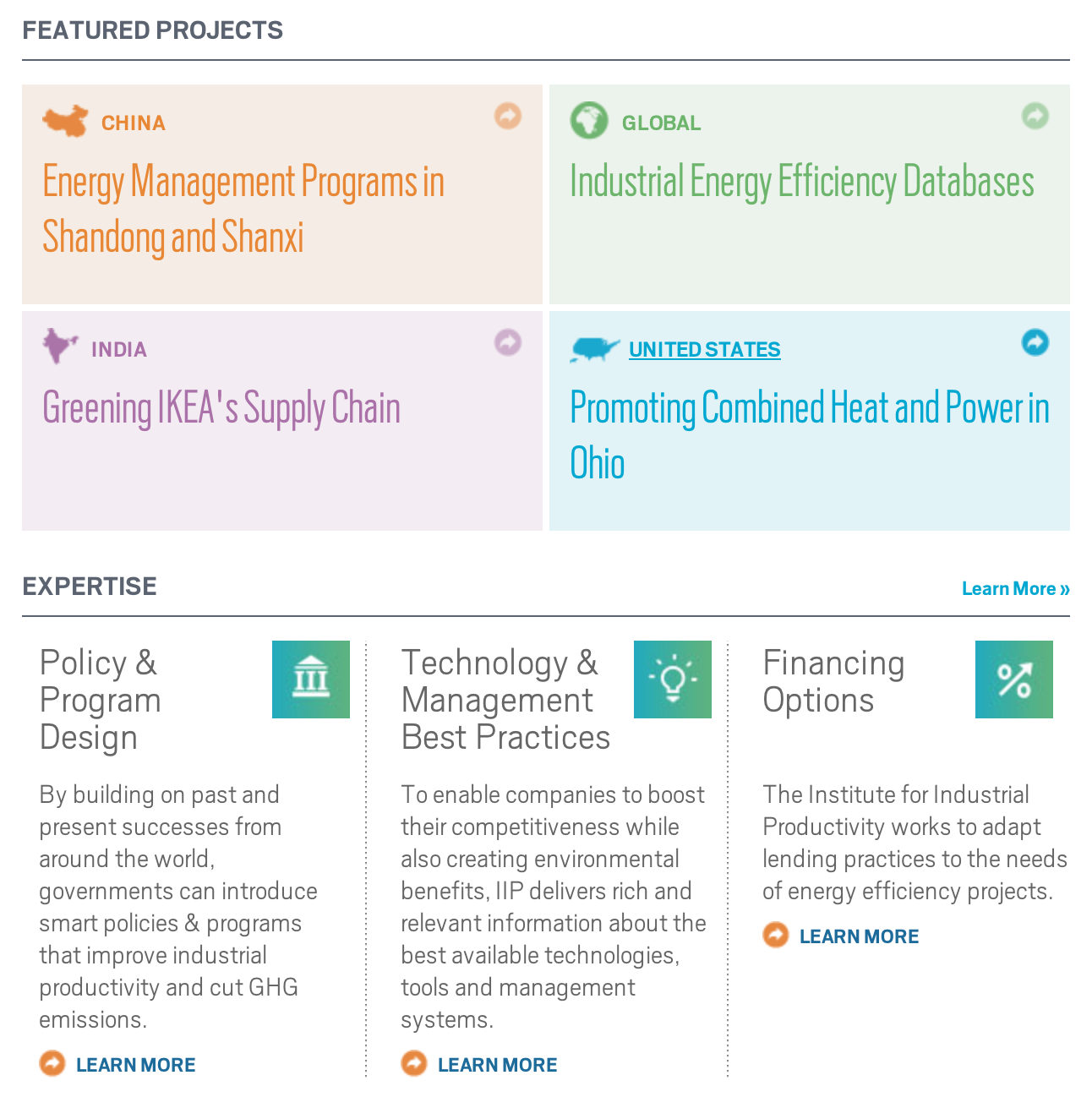This screenshot has height=1097, width=1092.
Task: Open Greening IKEA's Supply Chain project
Action: (x=221, y=409)
